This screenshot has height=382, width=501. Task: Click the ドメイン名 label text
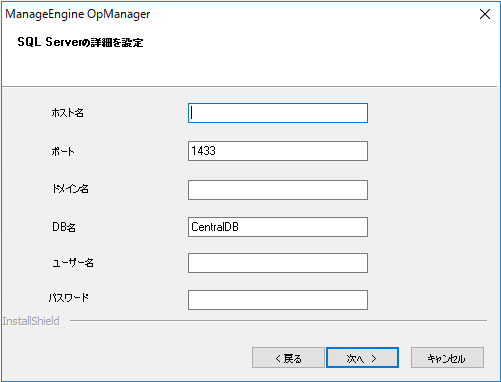(70, 189)
